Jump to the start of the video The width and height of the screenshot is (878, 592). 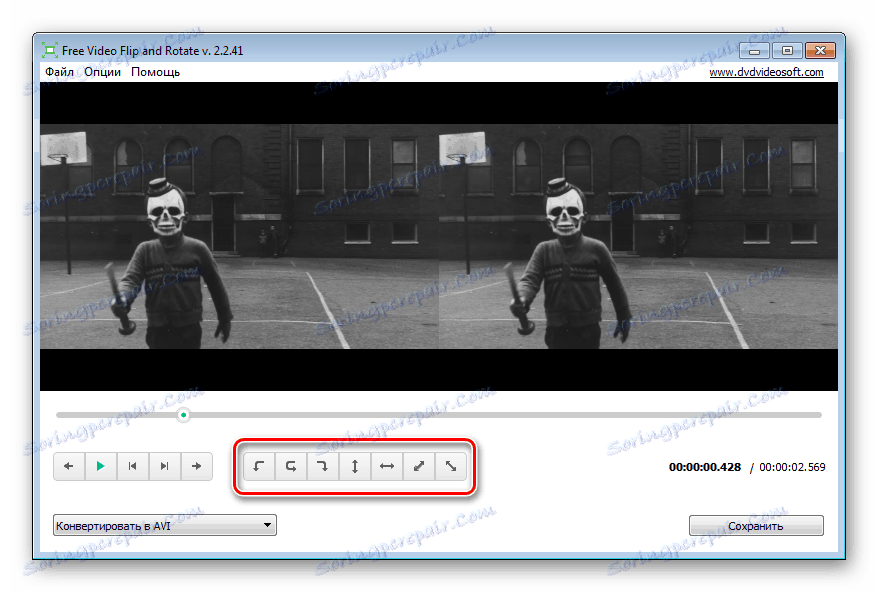133,466
